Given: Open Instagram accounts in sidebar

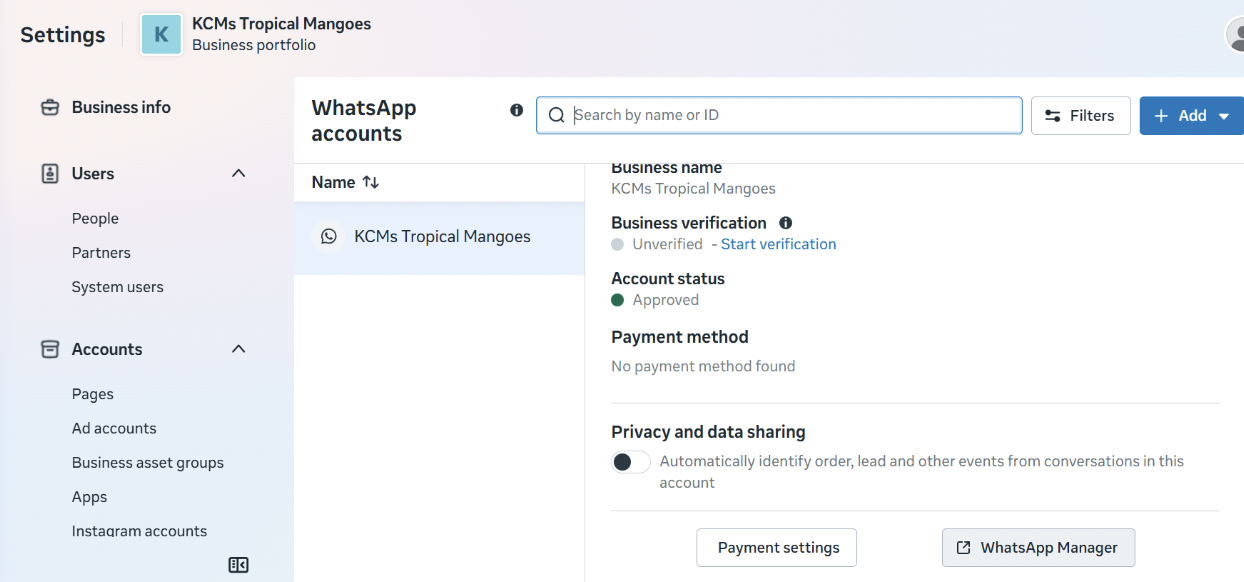Looking at the screenshot, I should tap(139, 531).
